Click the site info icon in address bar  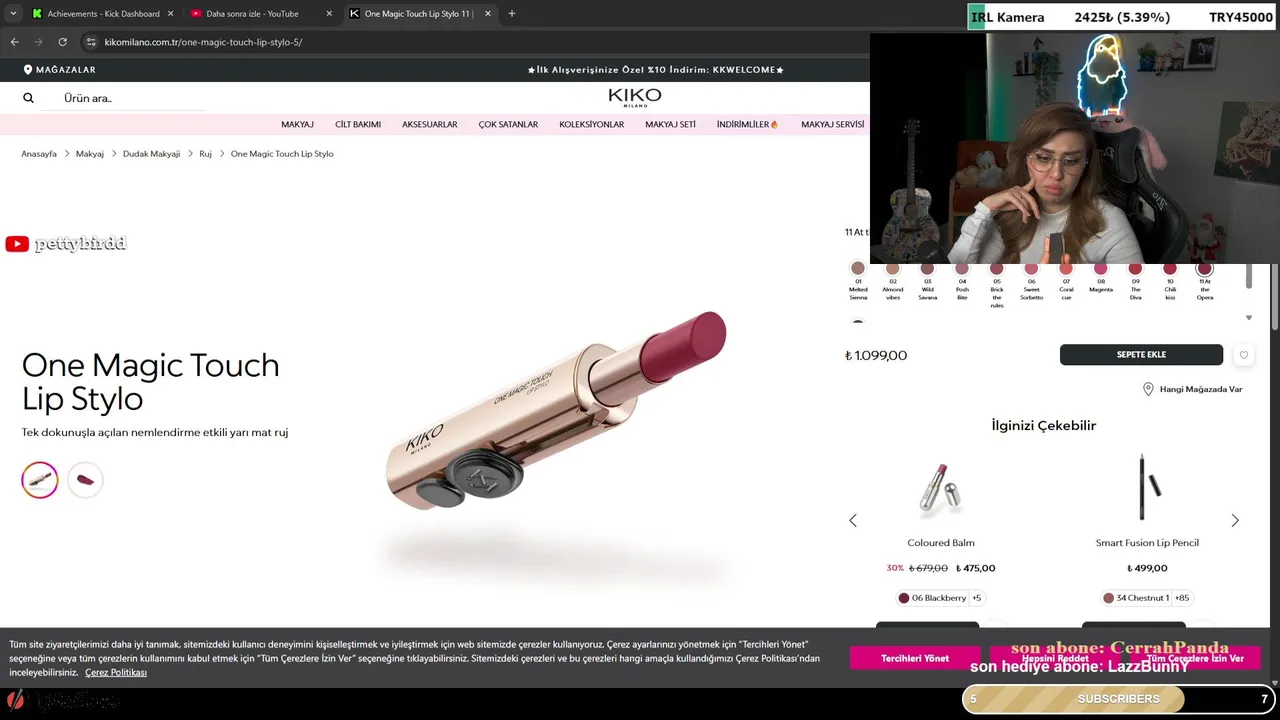(x=90, y=42)
